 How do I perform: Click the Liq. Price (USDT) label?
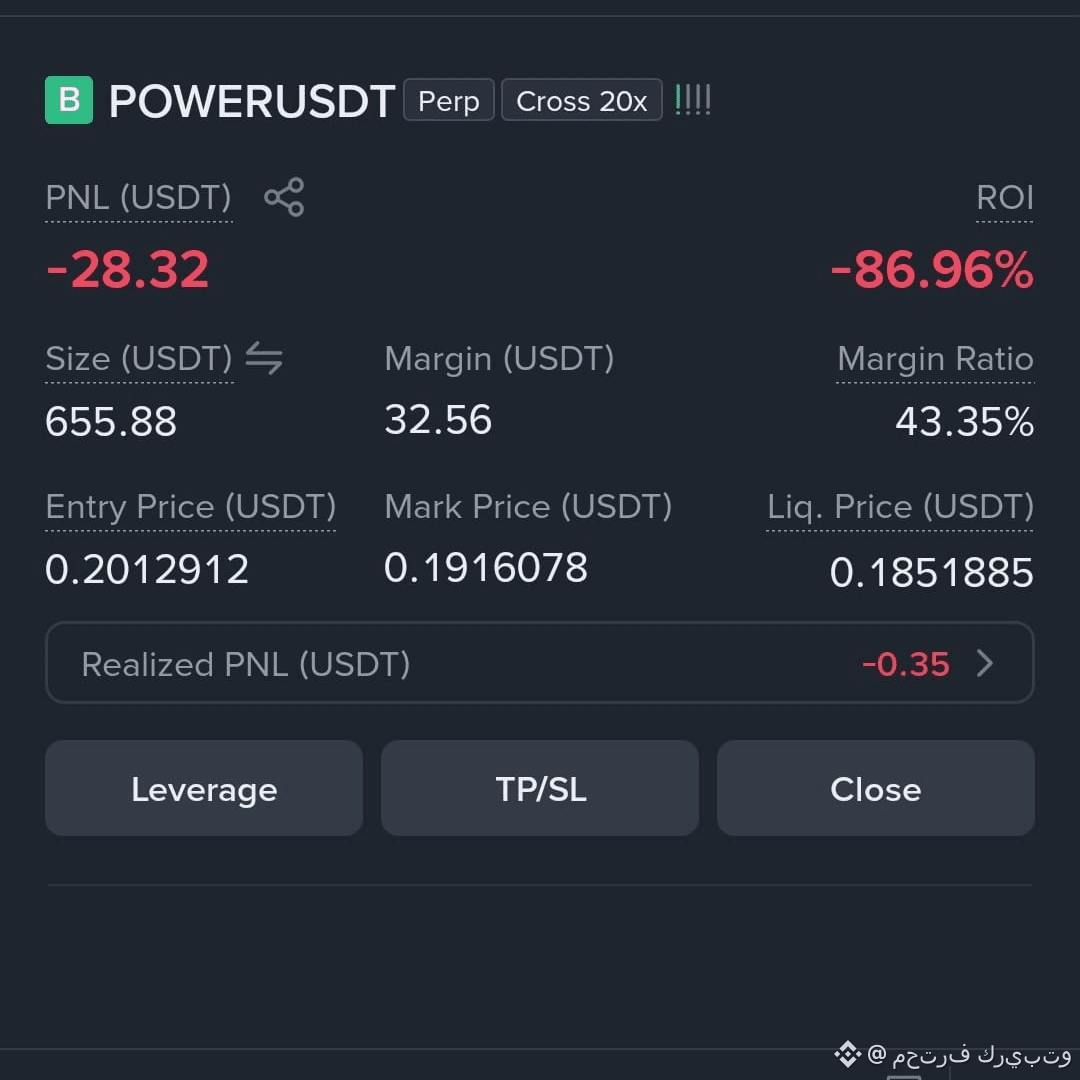click(900, 508)
